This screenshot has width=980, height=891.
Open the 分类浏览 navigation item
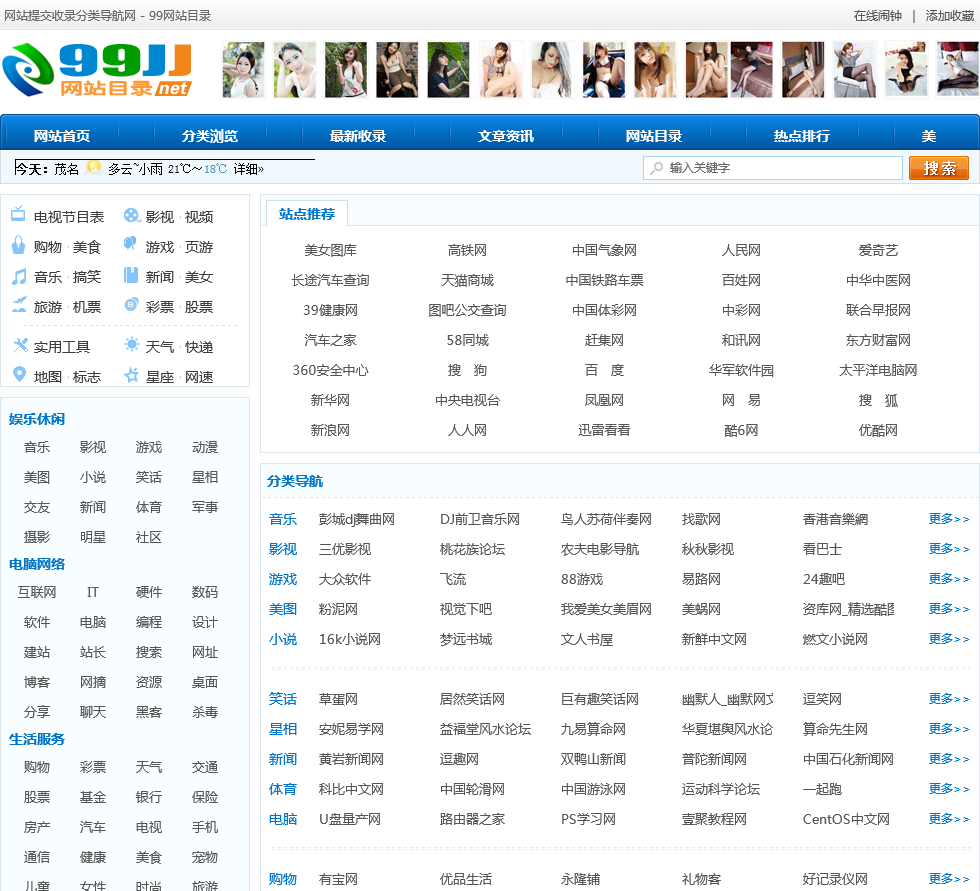click(x=210, y=136)
